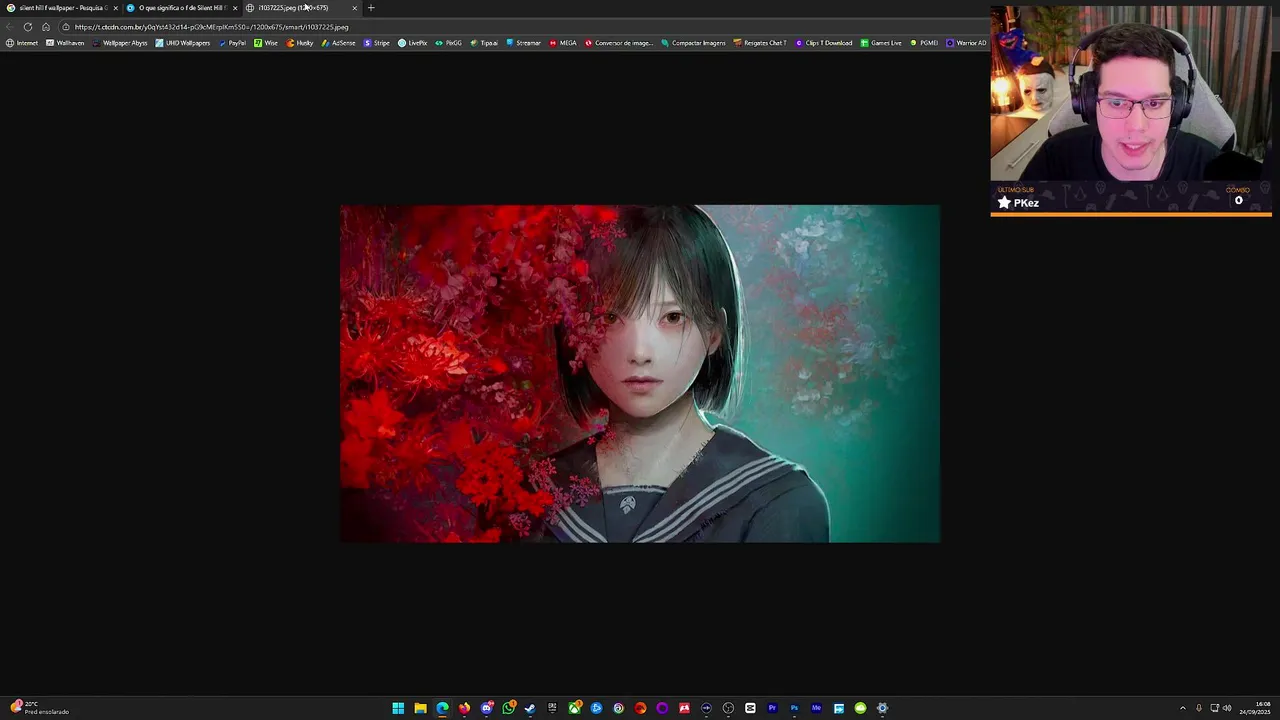The image size is (1280, 720).
Task: Open Xbox app from the taskbar
Action: click(573, 708)
